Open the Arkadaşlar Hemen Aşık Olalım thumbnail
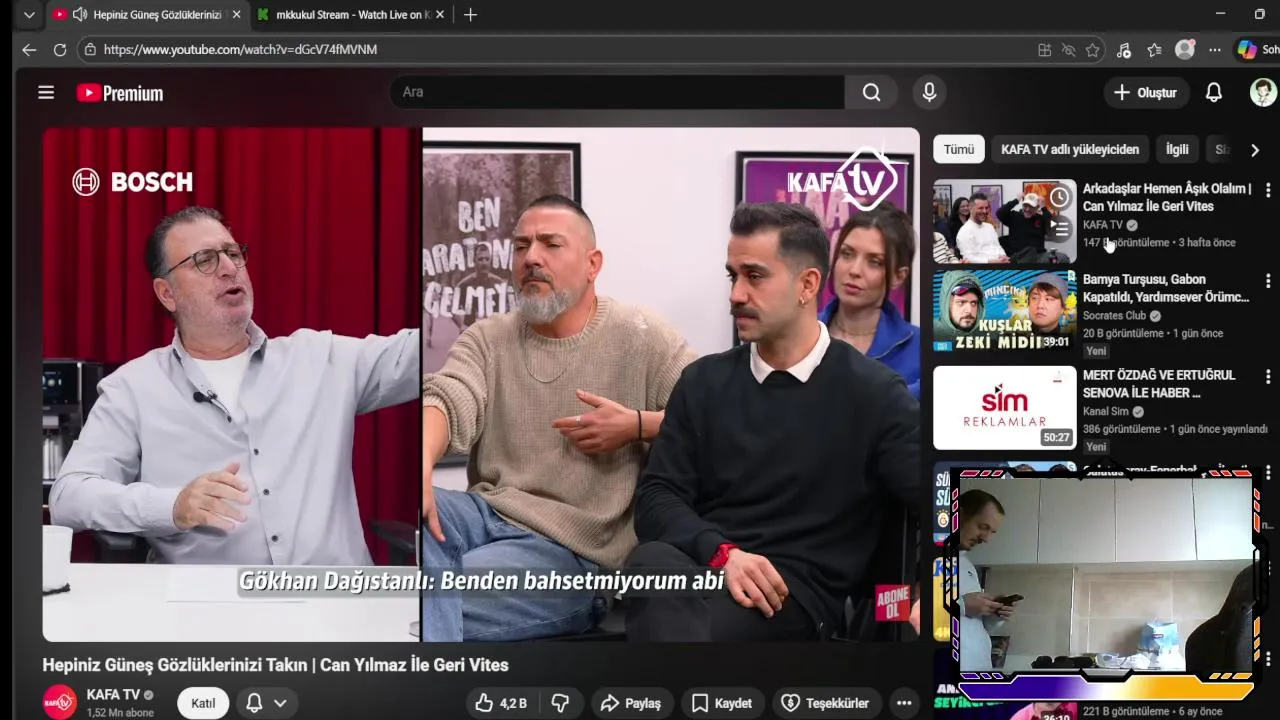 [x=1005, y=221]
